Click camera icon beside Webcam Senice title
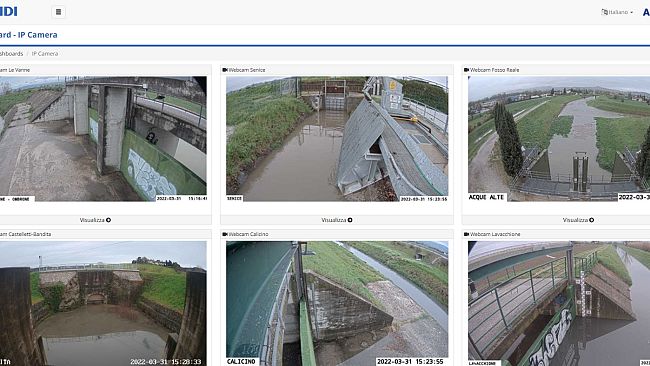This screenshot has width=650, height=366. click(225, 70)
